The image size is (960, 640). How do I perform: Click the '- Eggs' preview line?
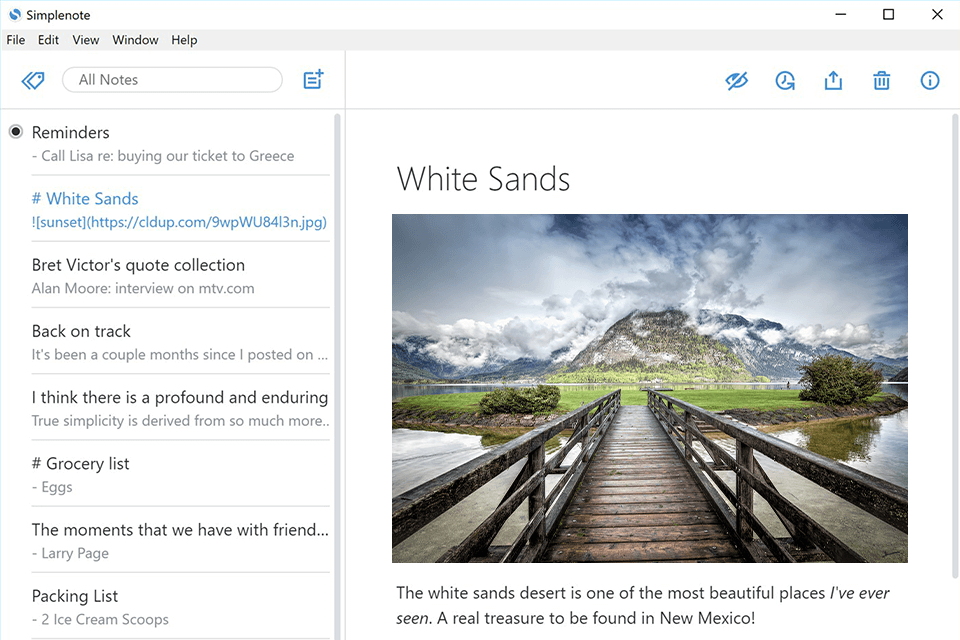(x=52, y=487)
